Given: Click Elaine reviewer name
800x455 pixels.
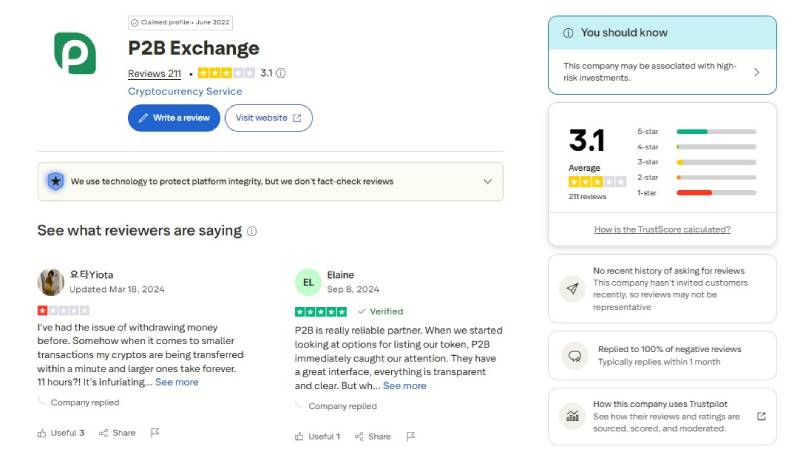Looking at the screenshot, I should [340, 275].
